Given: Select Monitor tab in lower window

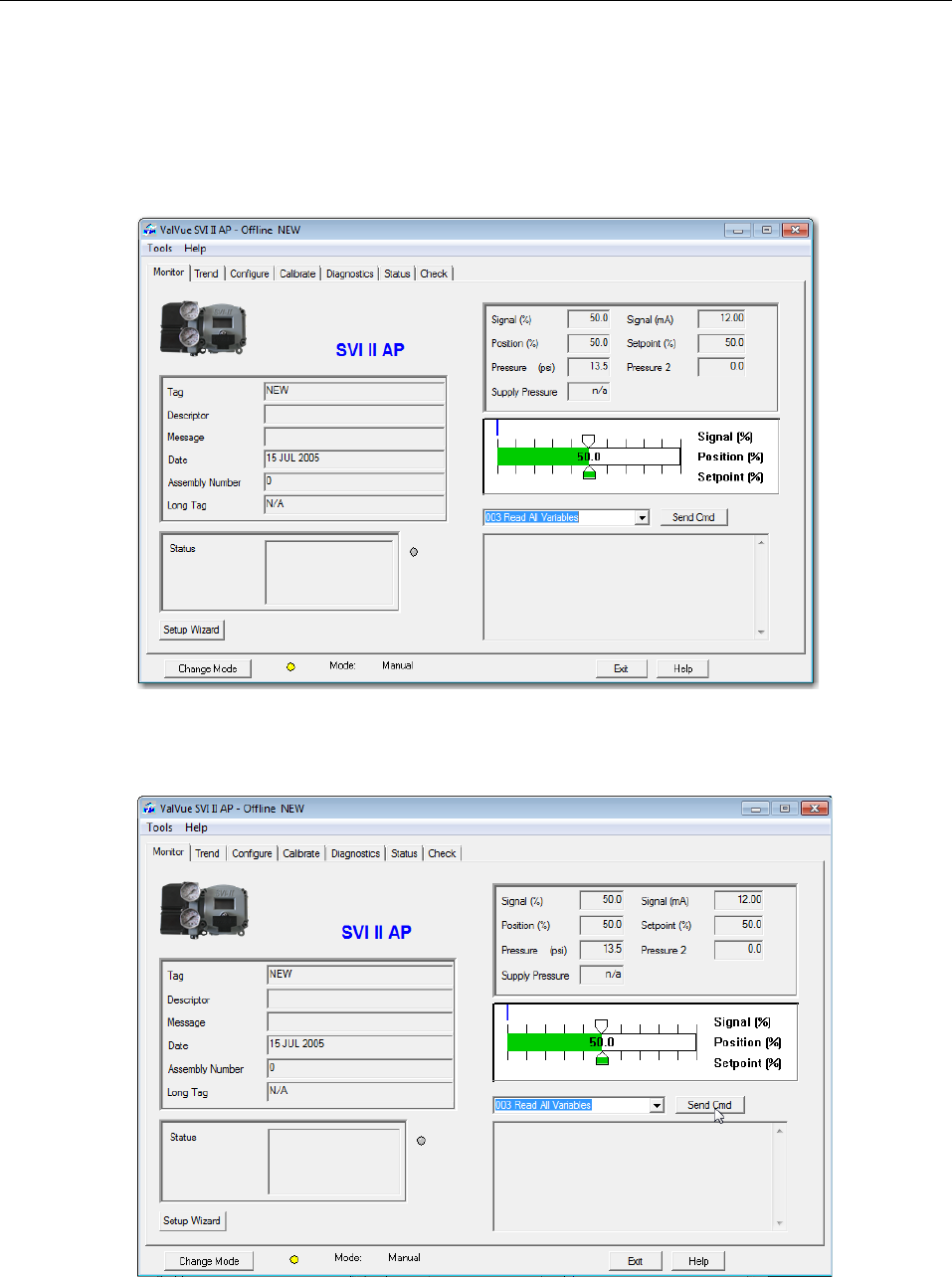Looking at the screenshot, I should pos(168,851).
